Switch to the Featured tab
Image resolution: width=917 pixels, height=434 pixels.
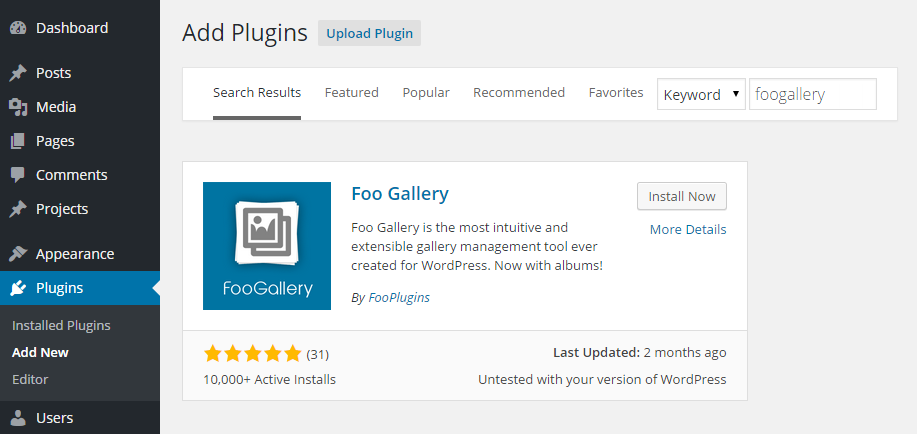pyautogui.click(x=351, y=92)
